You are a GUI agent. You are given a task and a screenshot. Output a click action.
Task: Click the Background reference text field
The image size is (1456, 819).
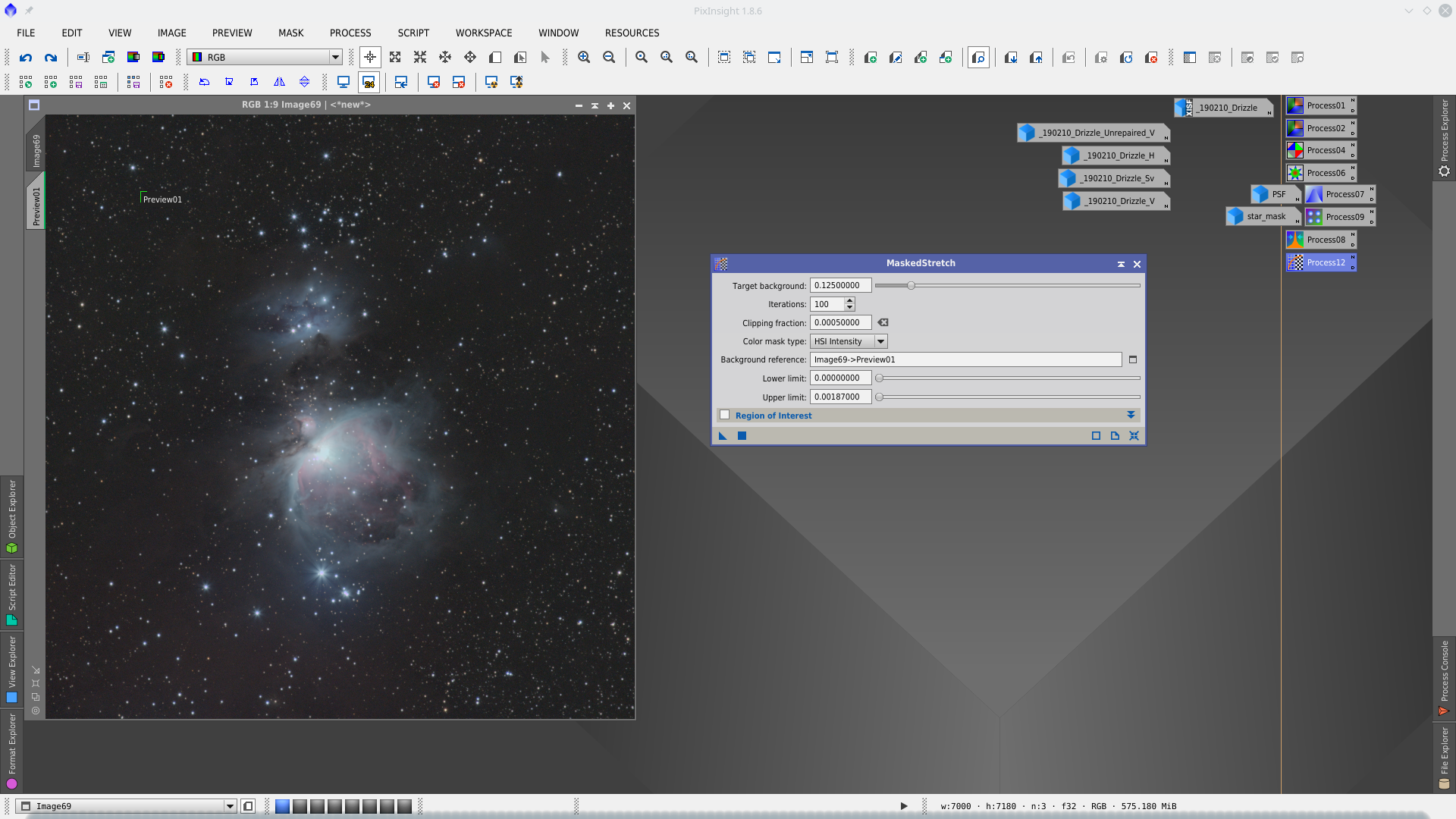965,360
